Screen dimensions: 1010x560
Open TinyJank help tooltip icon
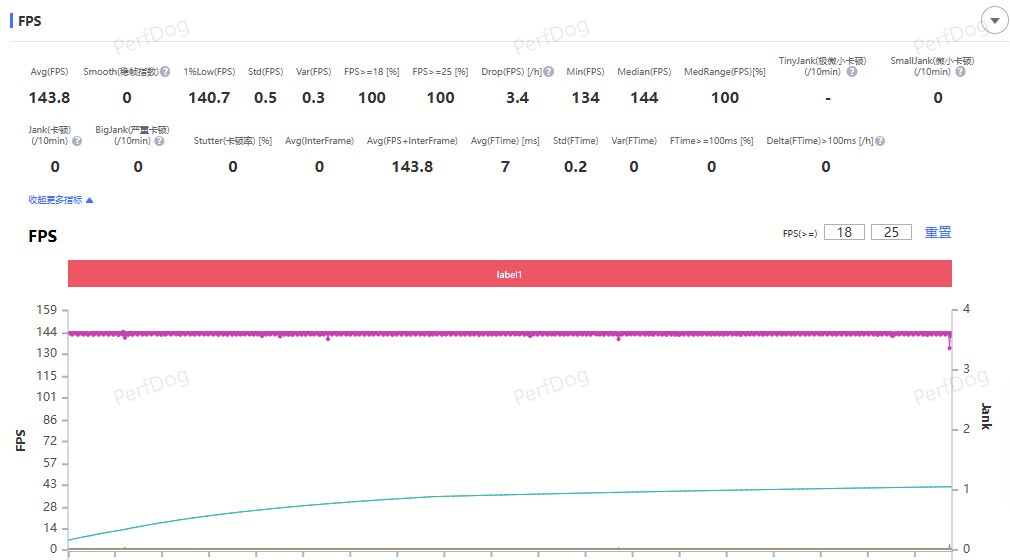852,72
